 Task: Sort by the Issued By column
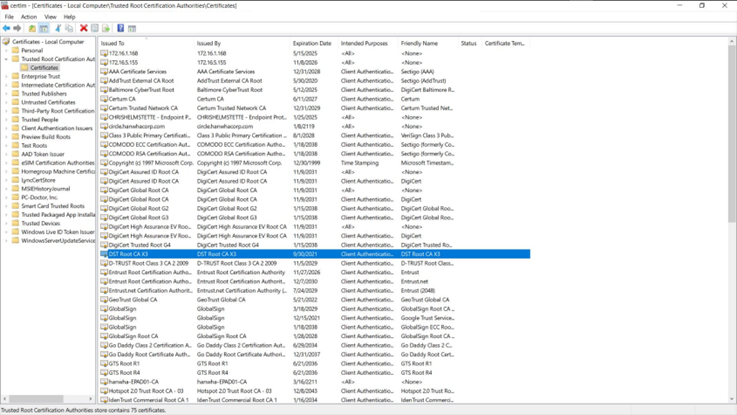243,43
